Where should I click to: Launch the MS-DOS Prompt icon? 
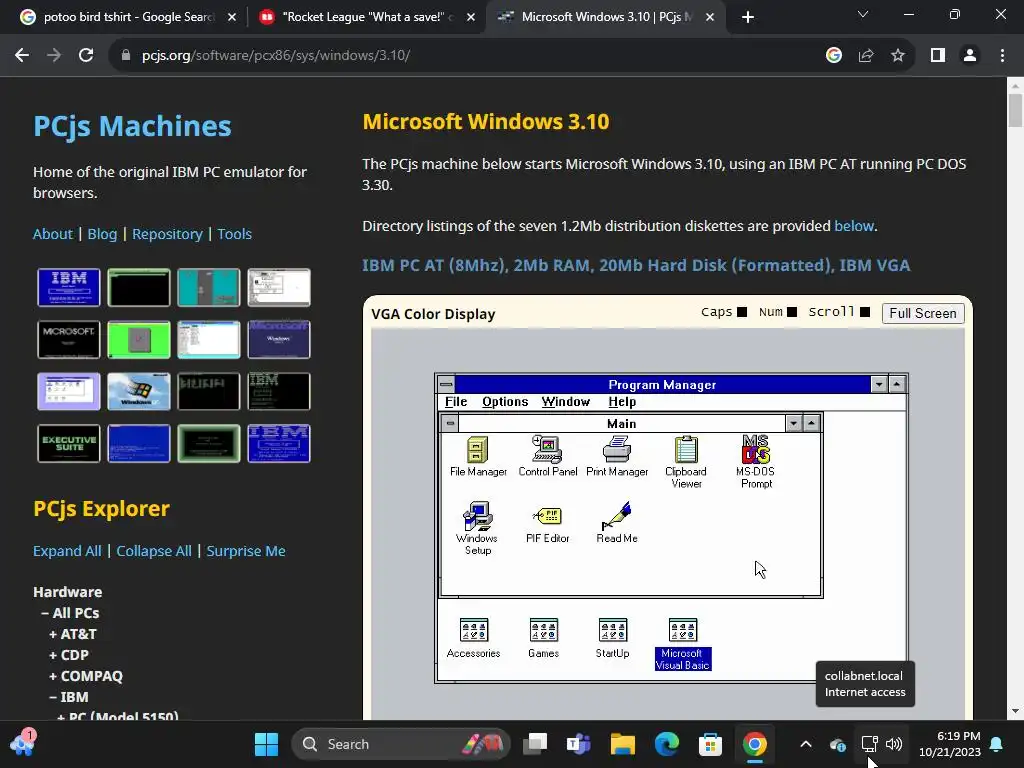756,462
